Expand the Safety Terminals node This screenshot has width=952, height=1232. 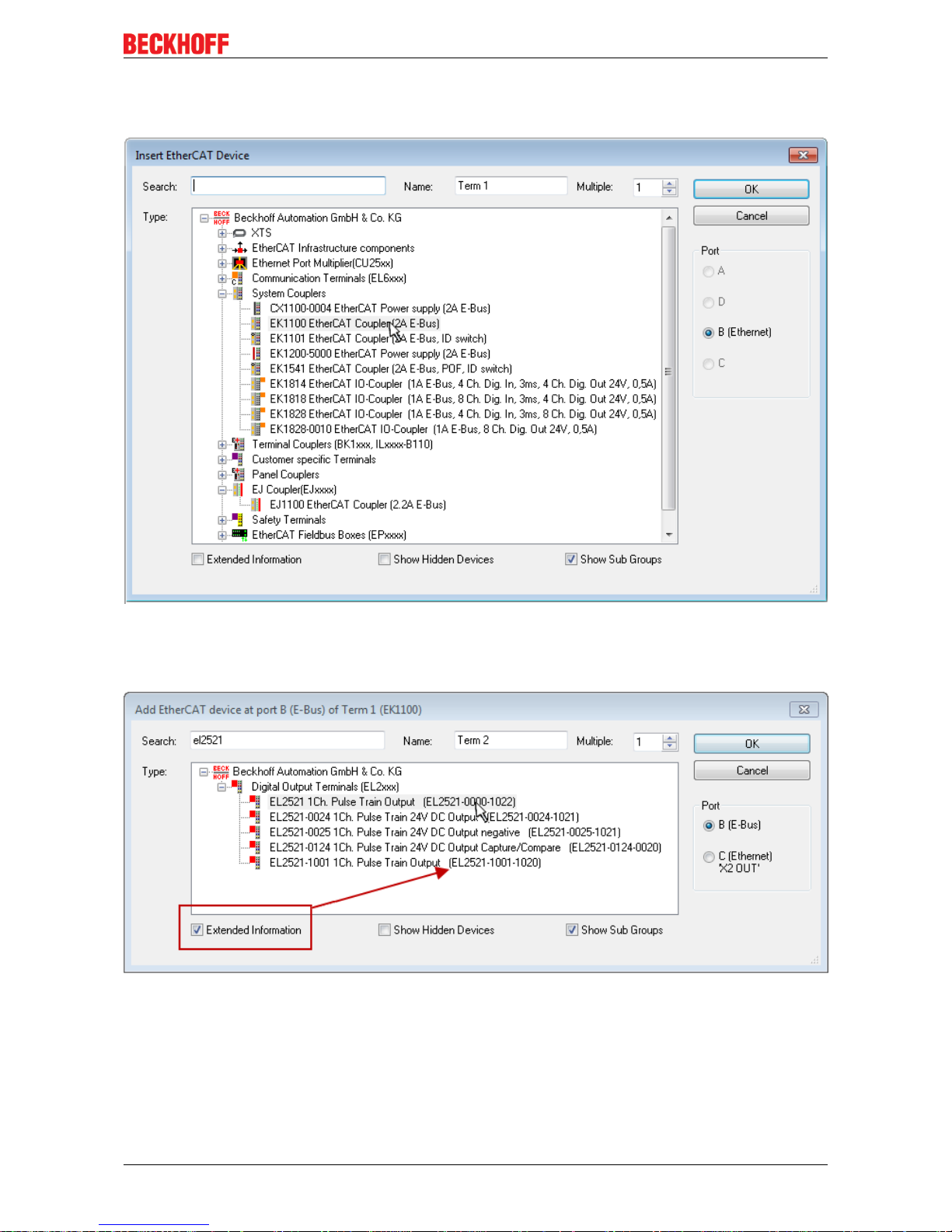click(222, 520)
